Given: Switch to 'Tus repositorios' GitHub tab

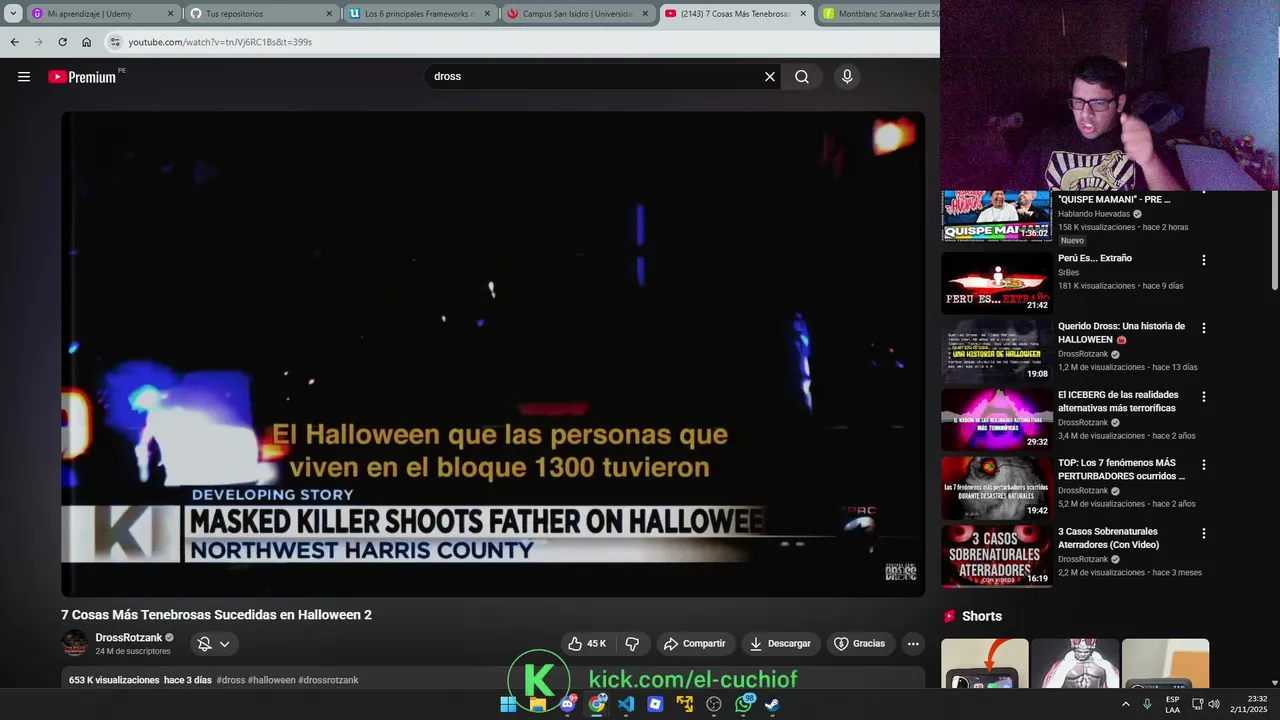Looking at the screenshot, I should pyautogui.click(x=260, y=14).
